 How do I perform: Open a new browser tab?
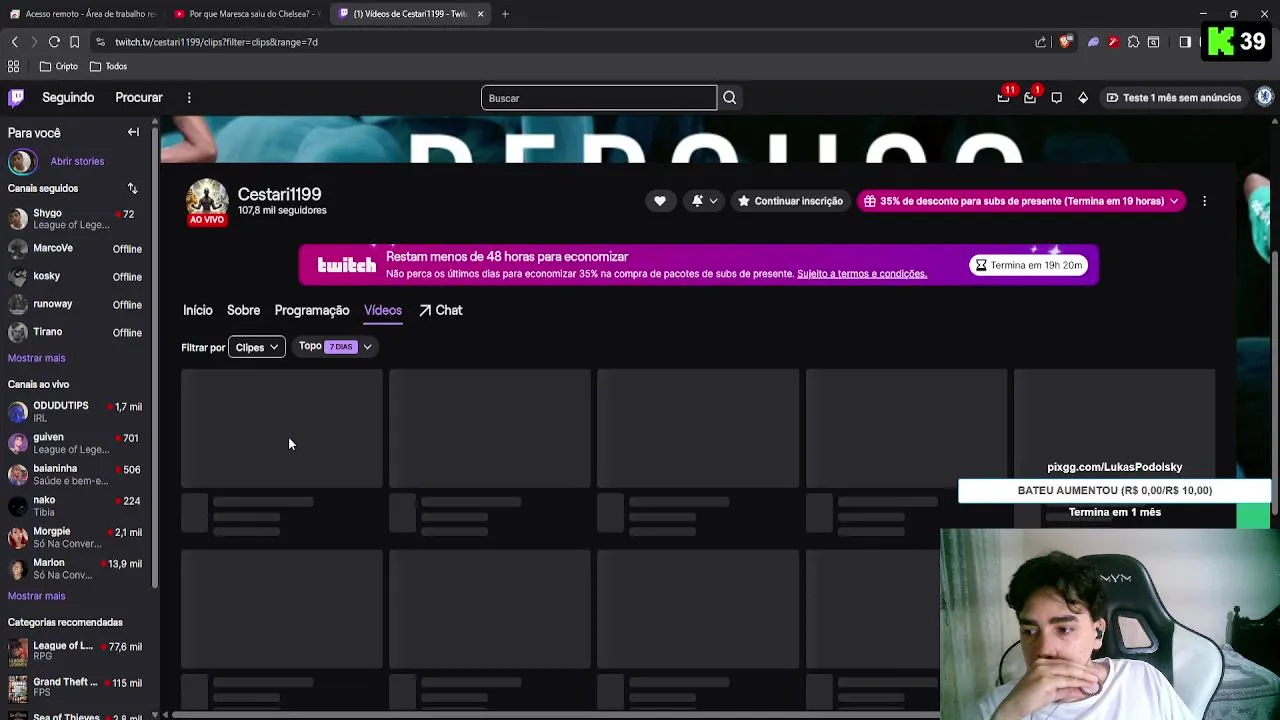coord(505,14)
